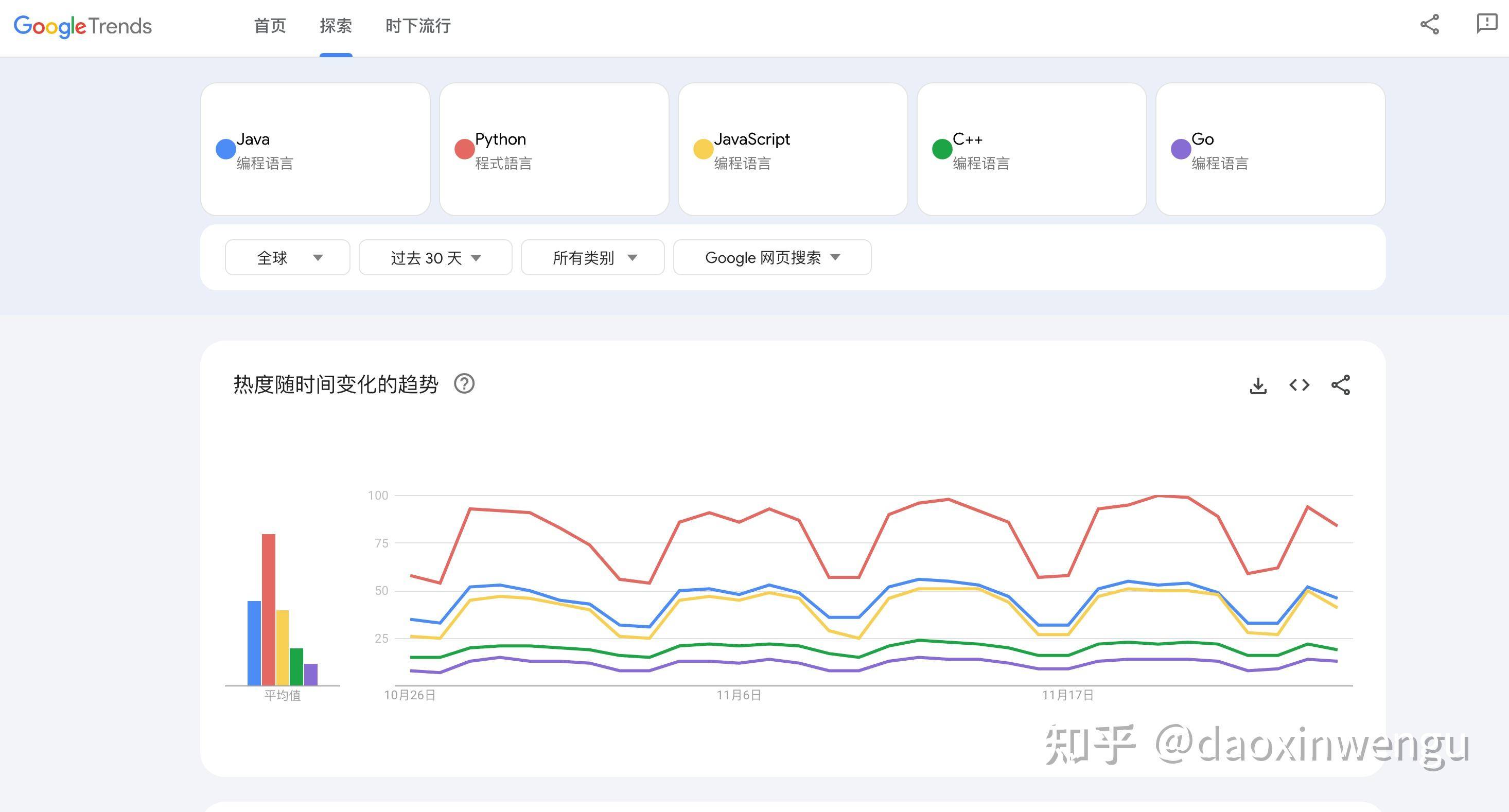This screenshot has width=1509, height=812.
Task: Click the 编程语言 subtitle under Java
Action: (265, 164)
